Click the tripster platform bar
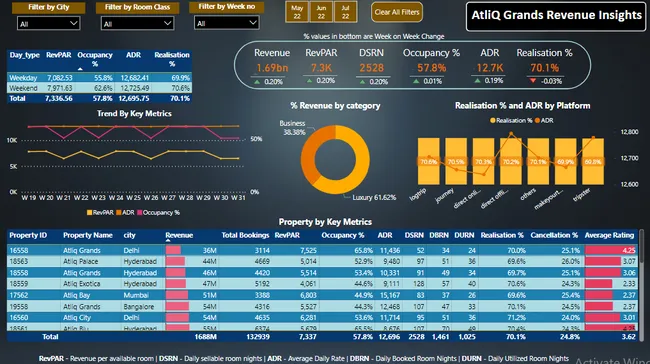 [x=593, y=161]
